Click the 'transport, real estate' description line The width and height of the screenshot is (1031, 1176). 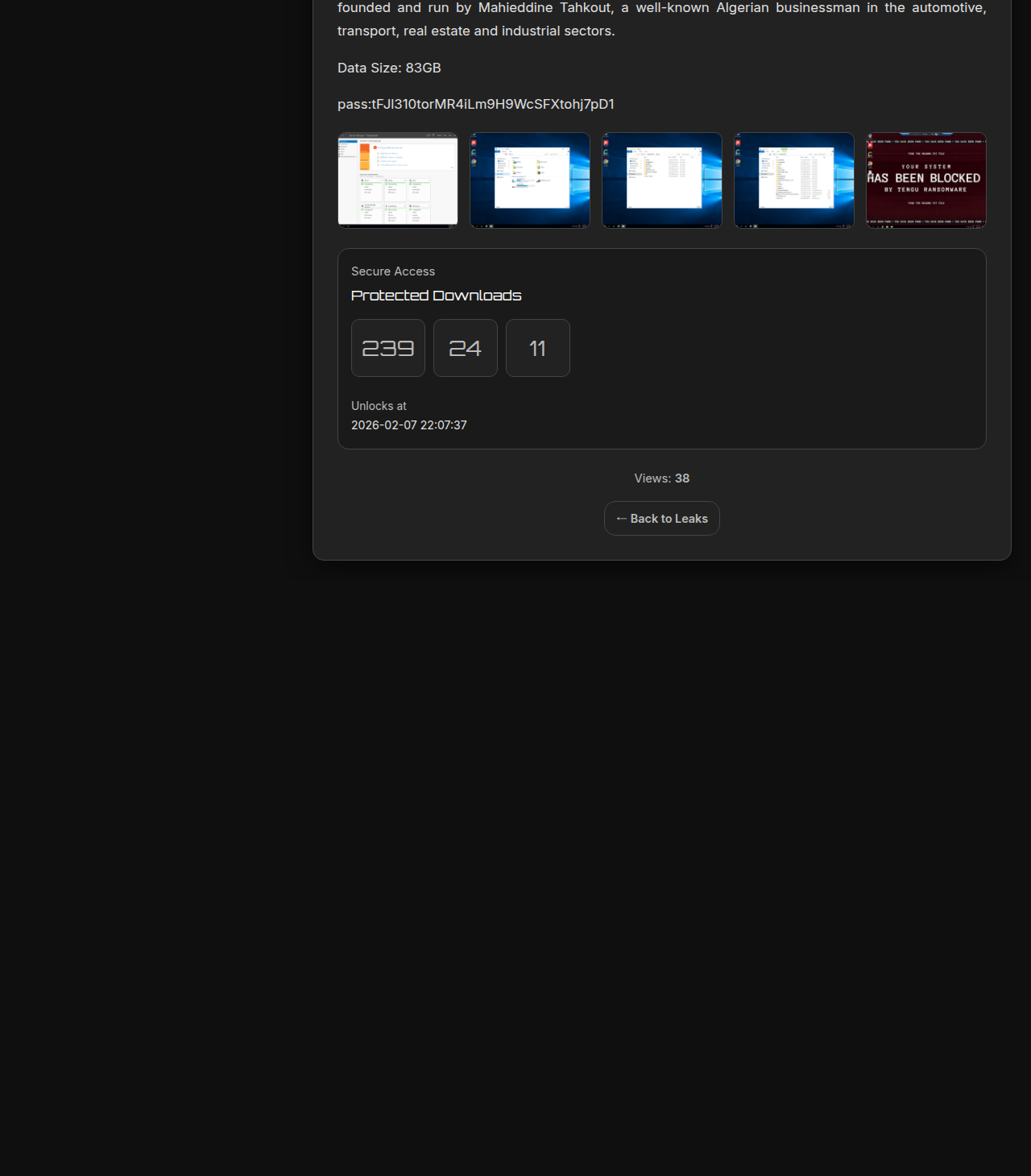point(476,31)
